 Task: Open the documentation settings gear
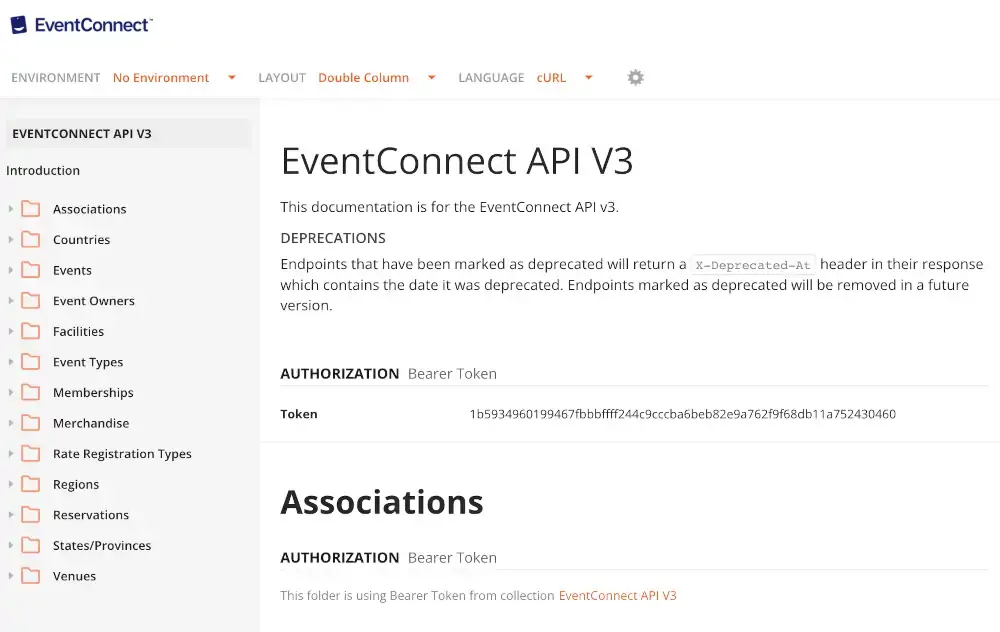635,78
